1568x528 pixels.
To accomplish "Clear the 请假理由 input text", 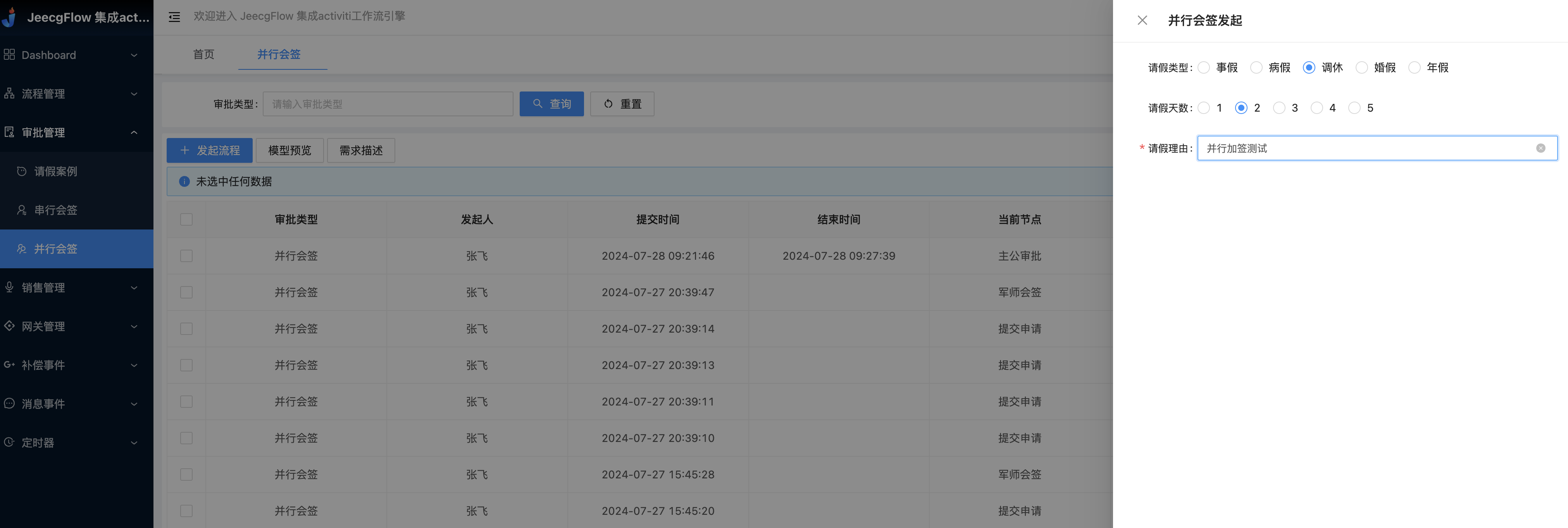I will point(1540,148).
